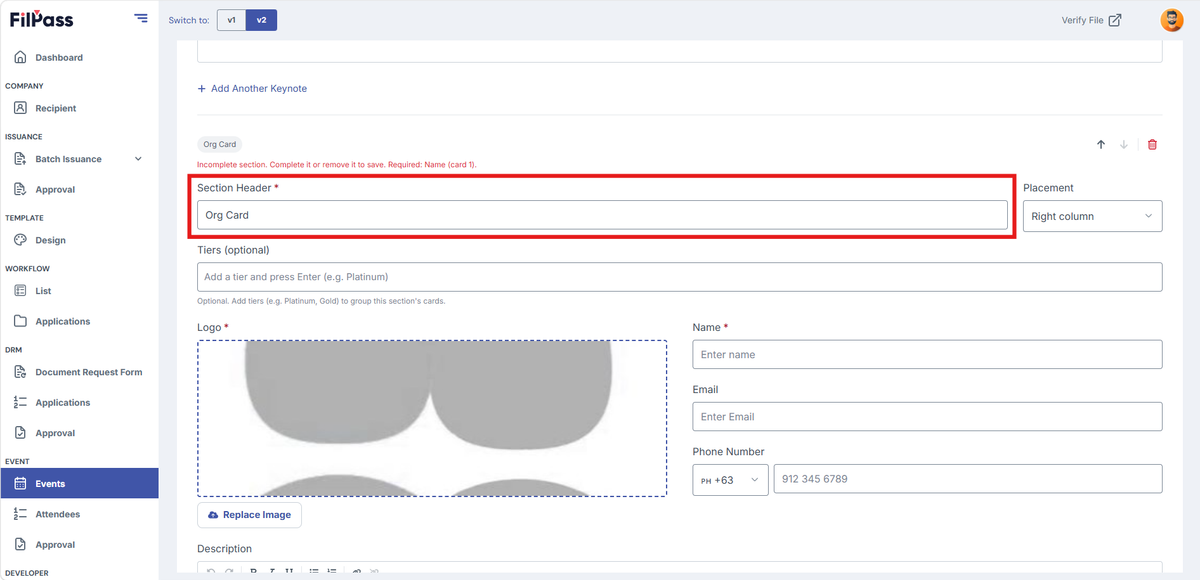This screenshot has height=580, width=1200.
Task: Click the Verify File link text
Action: tap(1083, 20)
